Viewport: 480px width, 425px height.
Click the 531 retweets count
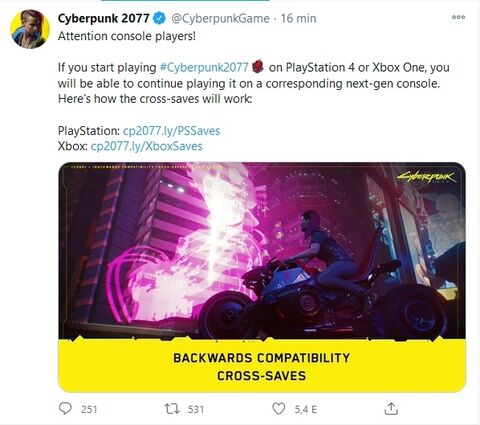tap(196, 409)
